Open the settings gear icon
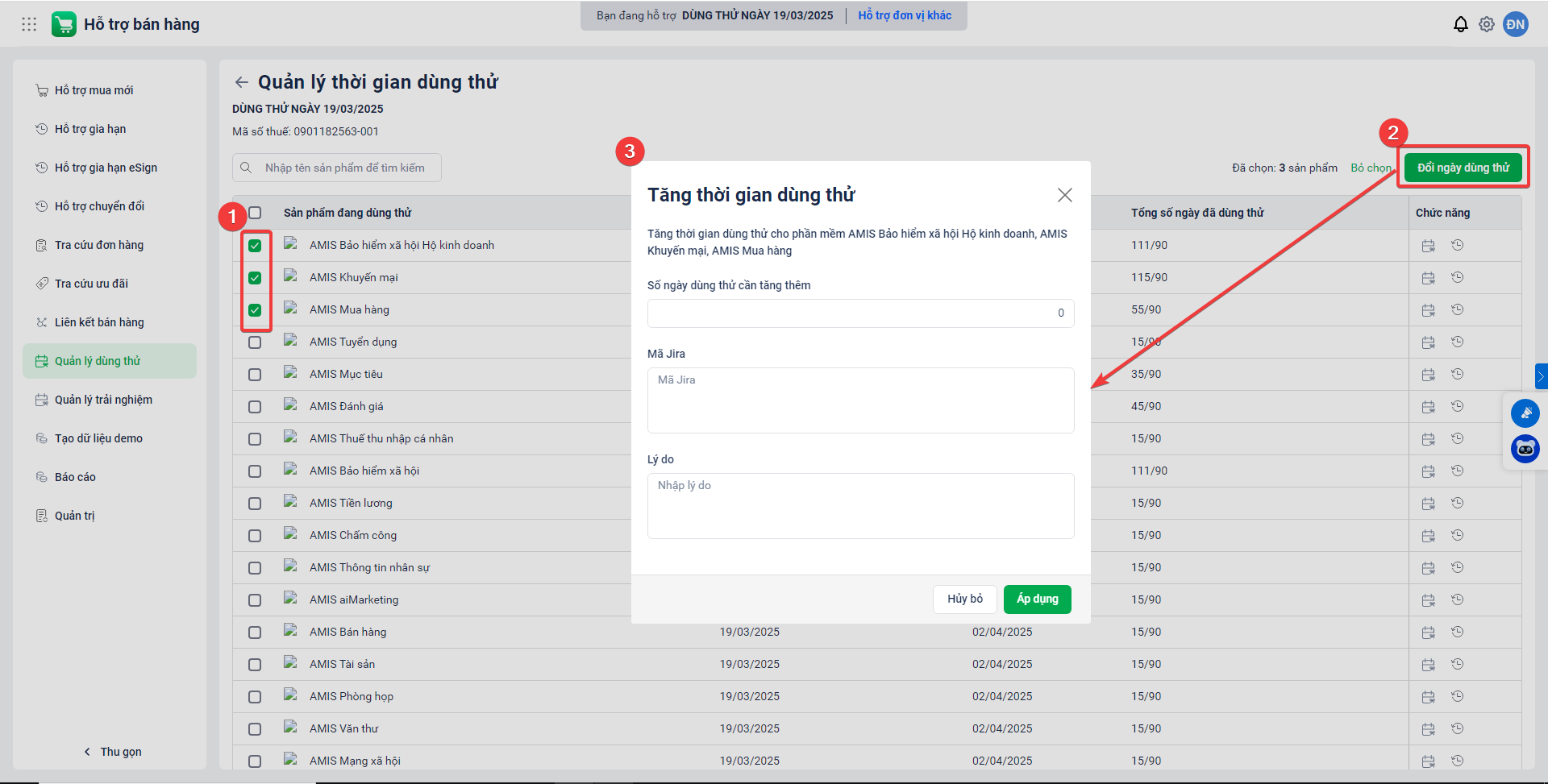 click(x=1487, y=24)
